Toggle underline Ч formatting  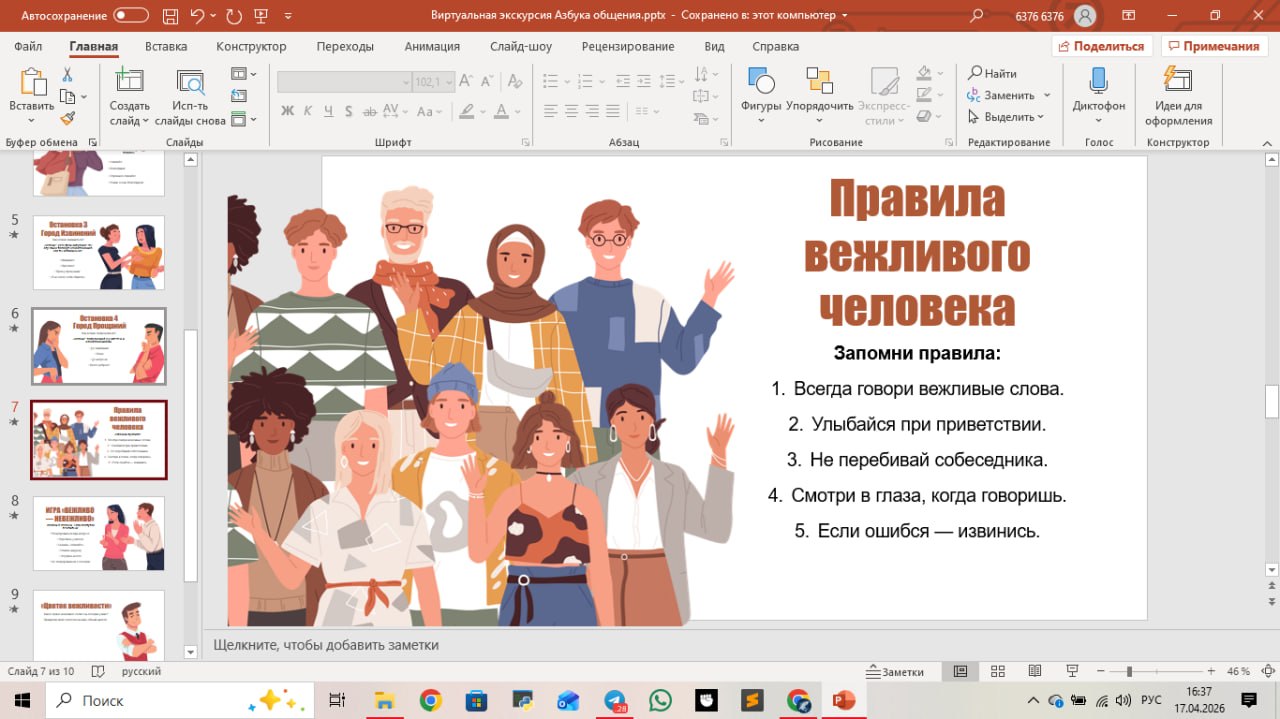328,111
